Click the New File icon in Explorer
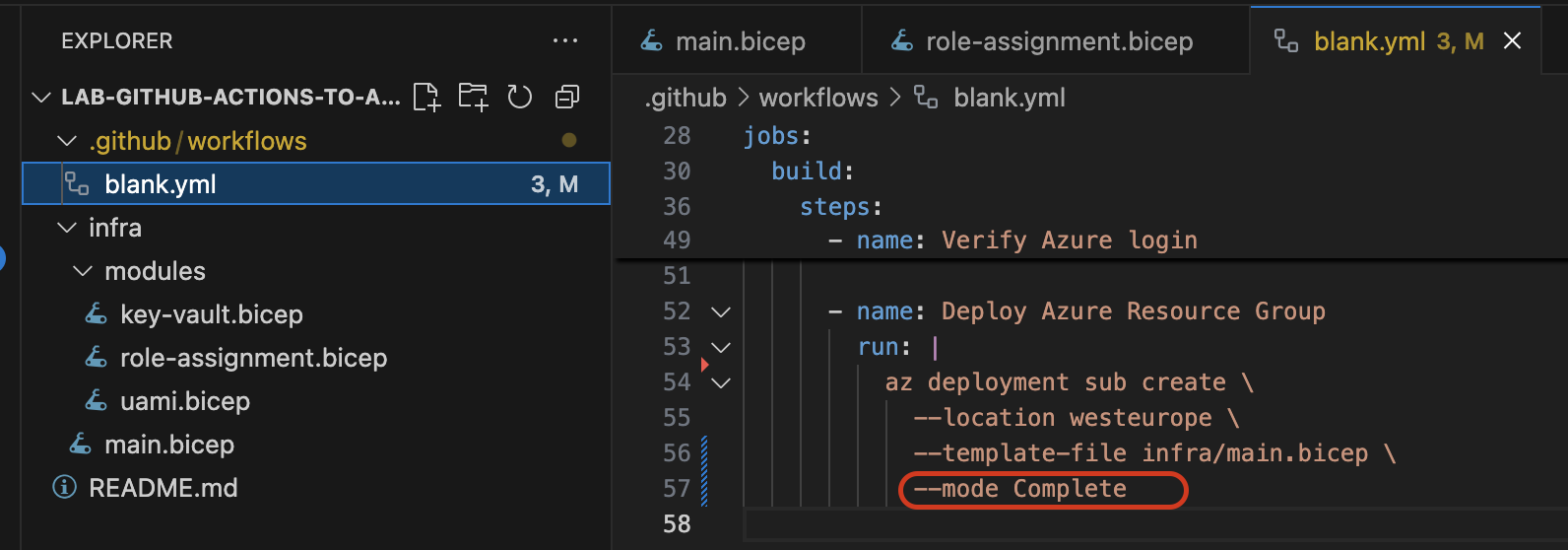 click(x=426, y=97)
